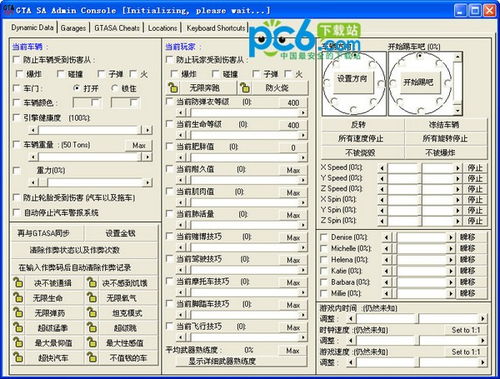Click the X Speed slider right arrow

(458, 168)
